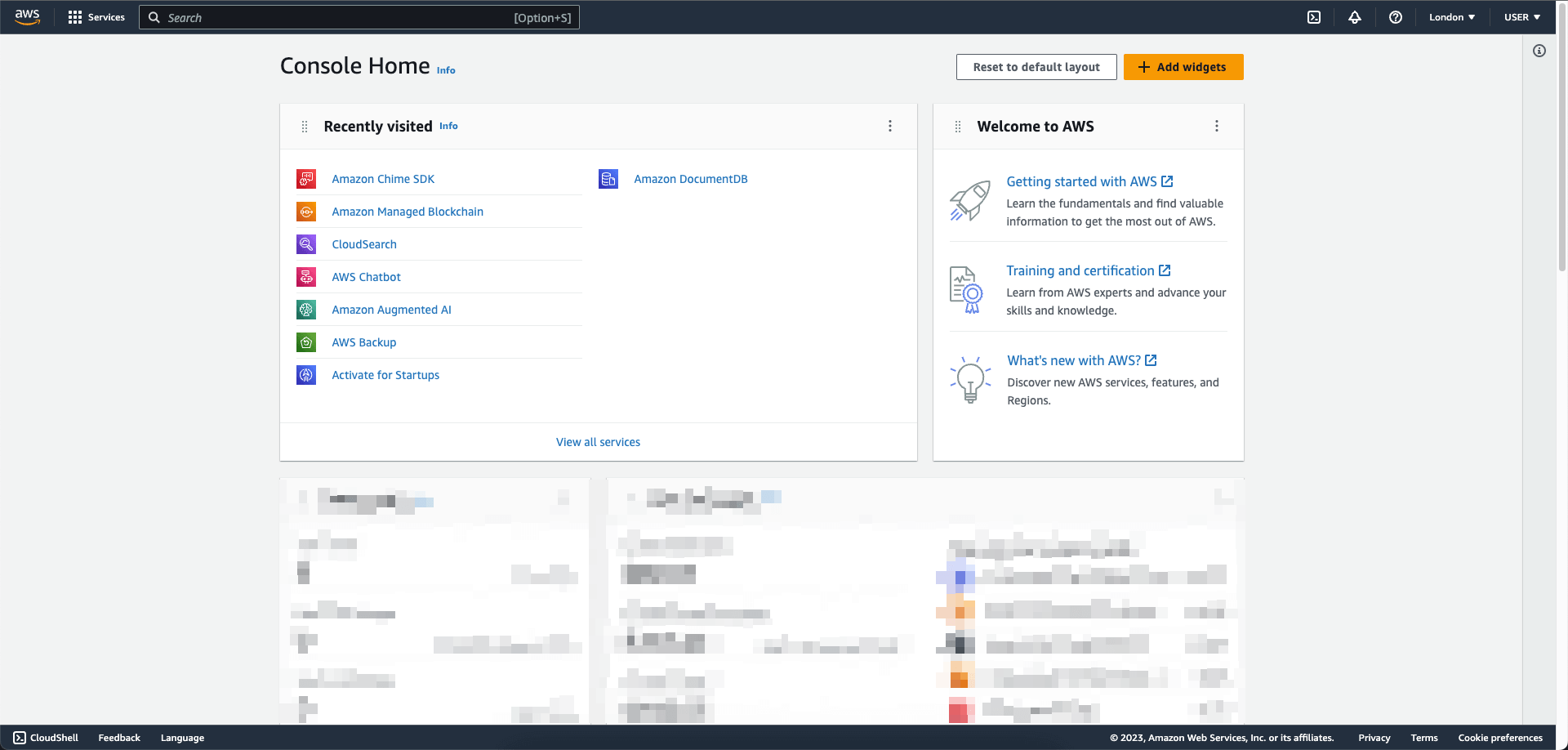The width and height of the screenshot is (1568, 750).
Task: Open the Services grid menu
Action: pyautogui.click(x=96, y=17)
